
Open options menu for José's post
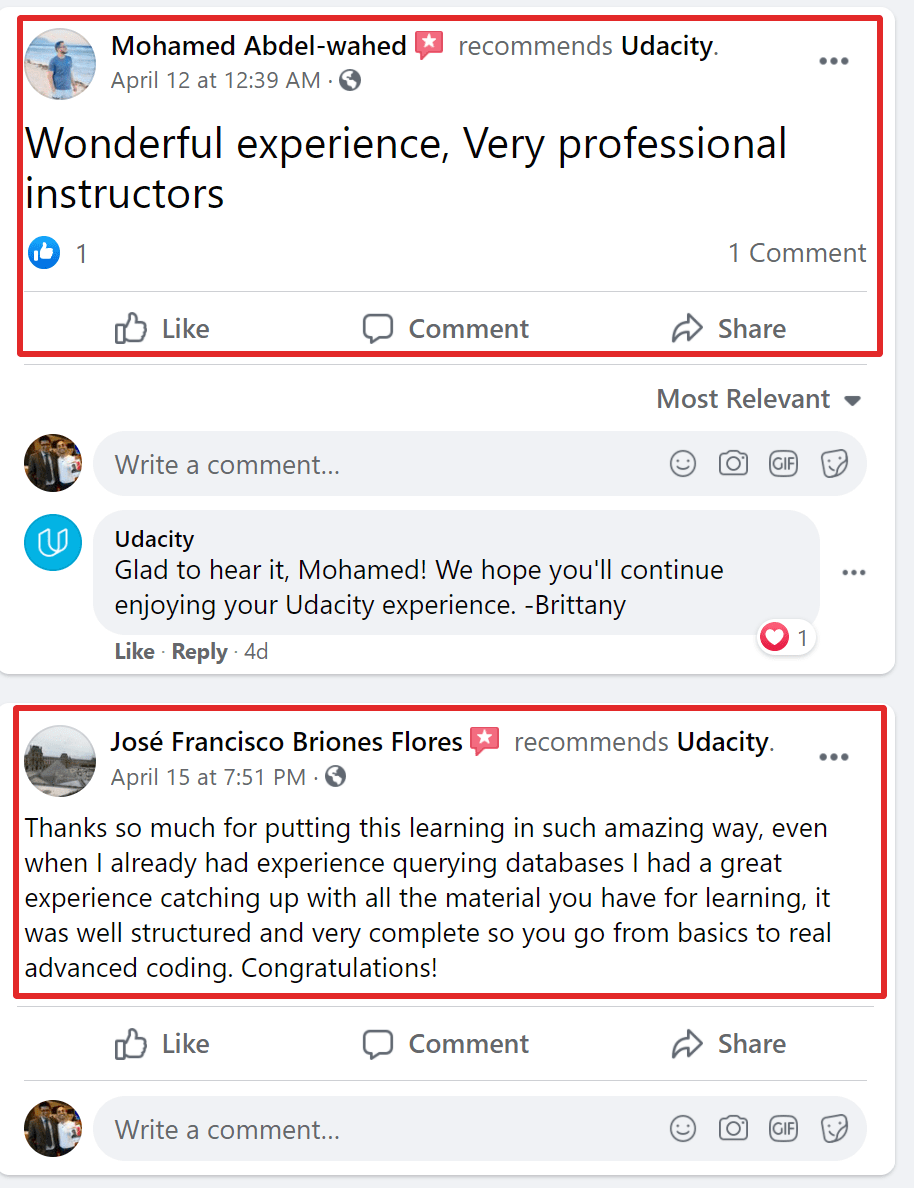click(834, 757)
